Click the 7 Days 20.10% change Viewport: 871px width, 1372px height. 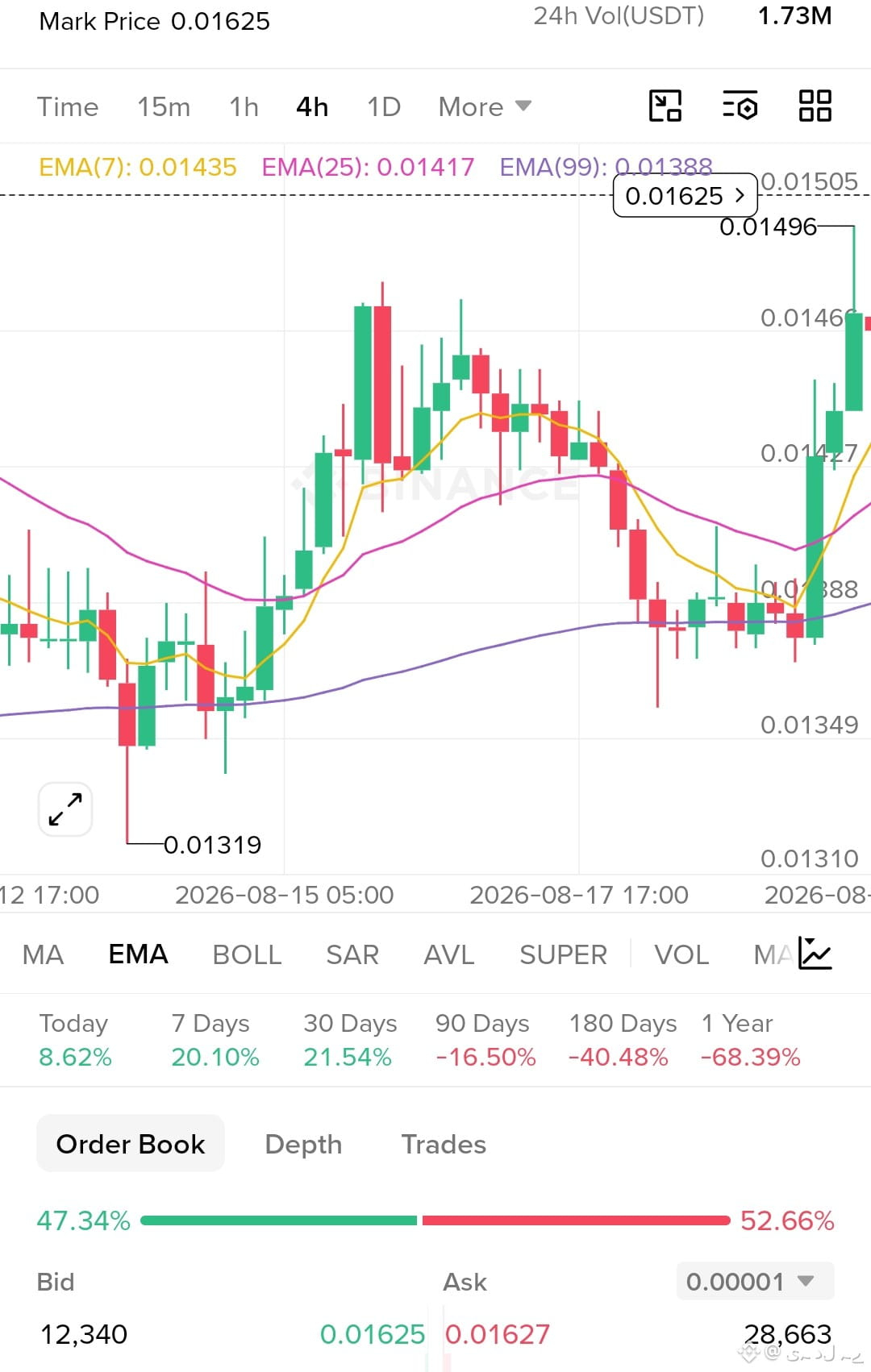click(215, 1040)
